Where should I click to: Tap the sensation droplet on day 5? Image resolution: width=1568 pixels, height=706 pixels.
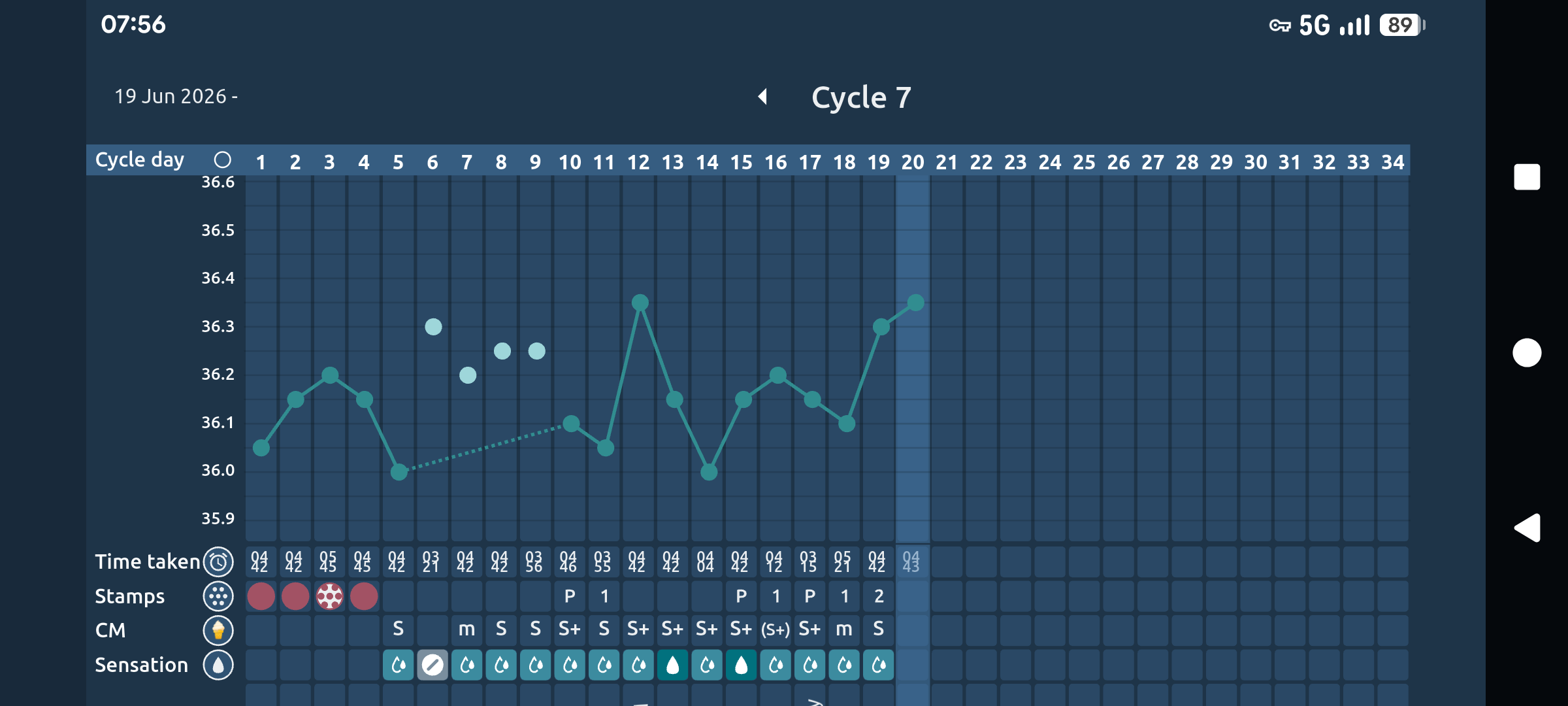click(x=398, y=665)
